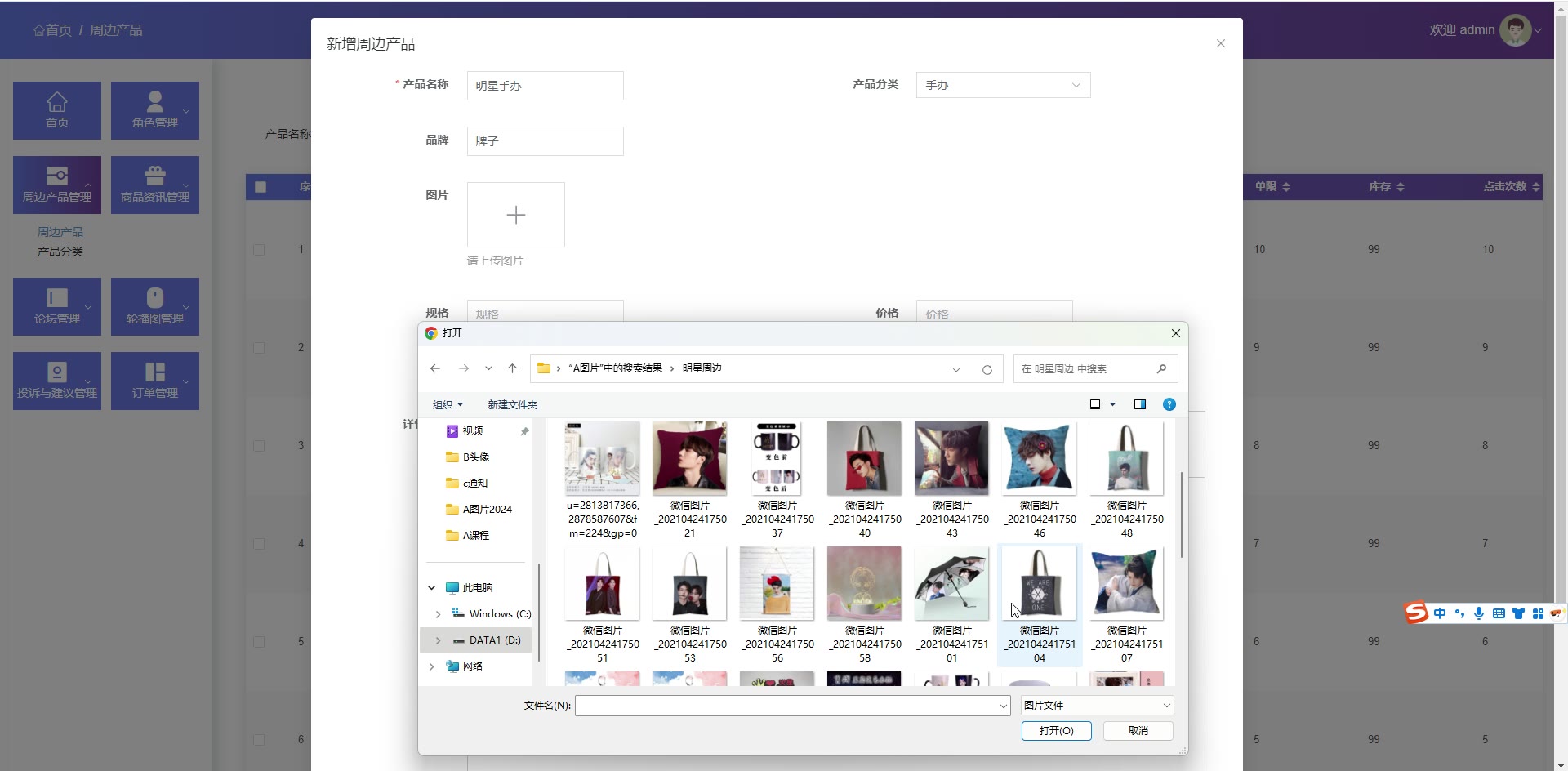Check the checkbox for row 5
1568x771 pixels.
point(259,642)
